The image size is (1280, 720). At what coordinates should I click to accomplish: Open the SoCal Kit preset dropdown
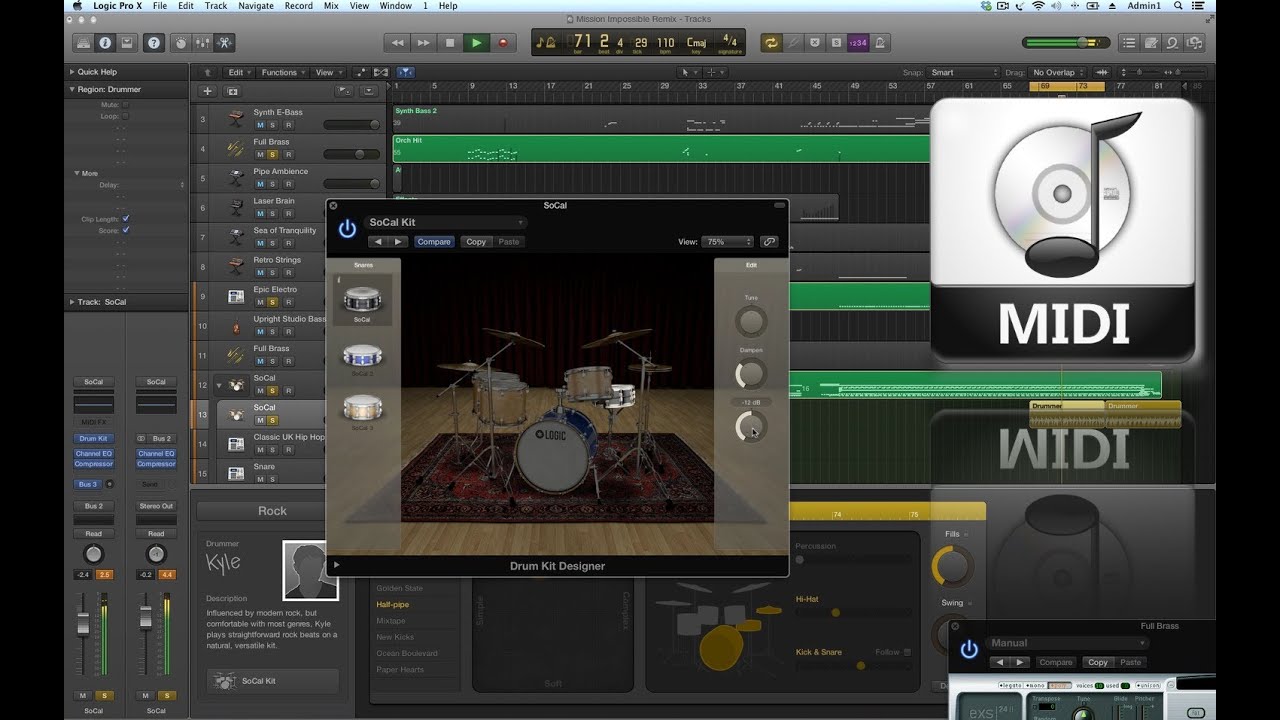(446, 222)
